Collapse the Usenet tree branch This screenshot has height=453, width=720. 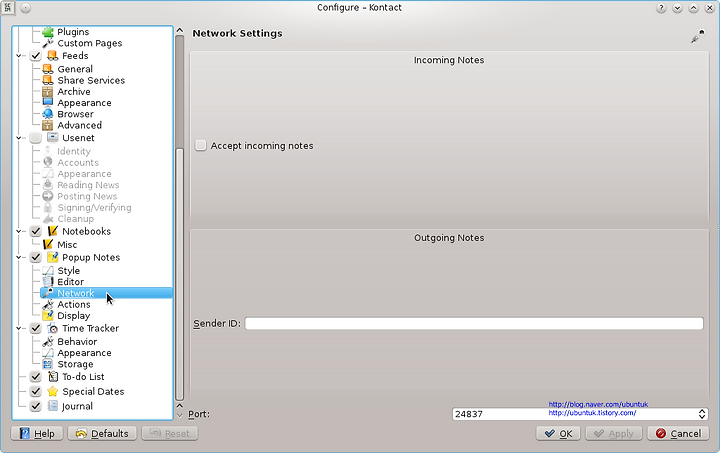pos(18,138)
